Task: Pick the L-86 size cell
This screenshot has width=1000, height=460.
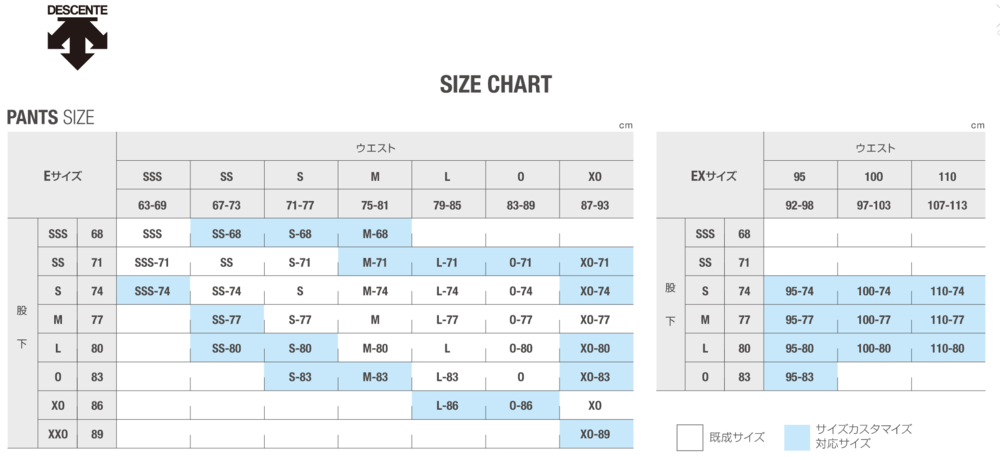Action: [448, 406]
